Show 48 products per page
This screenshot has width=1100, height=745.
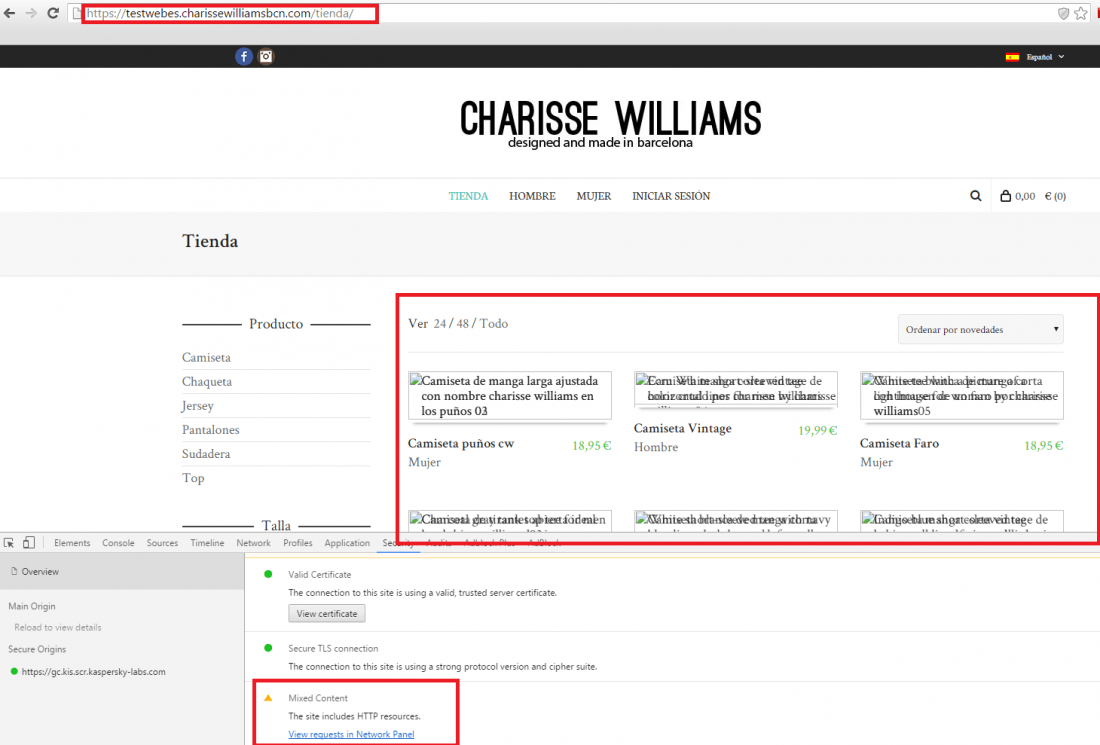462,323
